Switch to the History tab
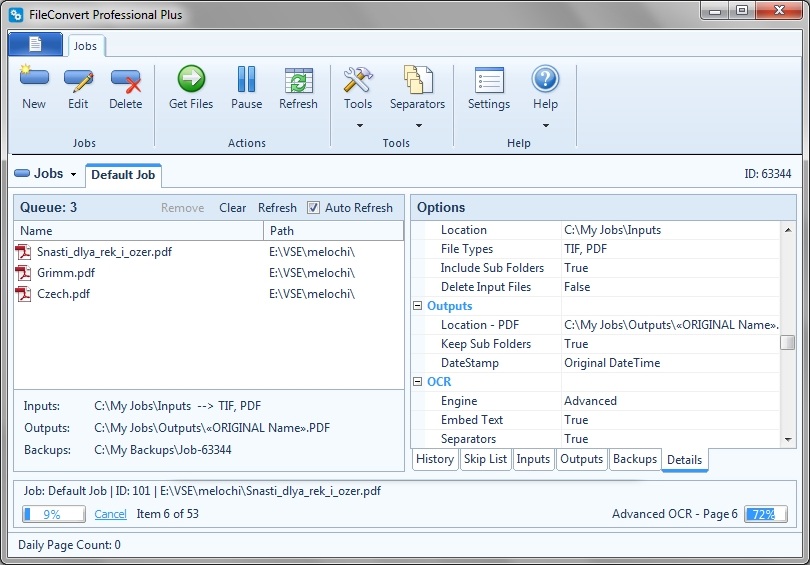This screenshot has height=565, width=810. pyautogui.click(x=435, y=459)
